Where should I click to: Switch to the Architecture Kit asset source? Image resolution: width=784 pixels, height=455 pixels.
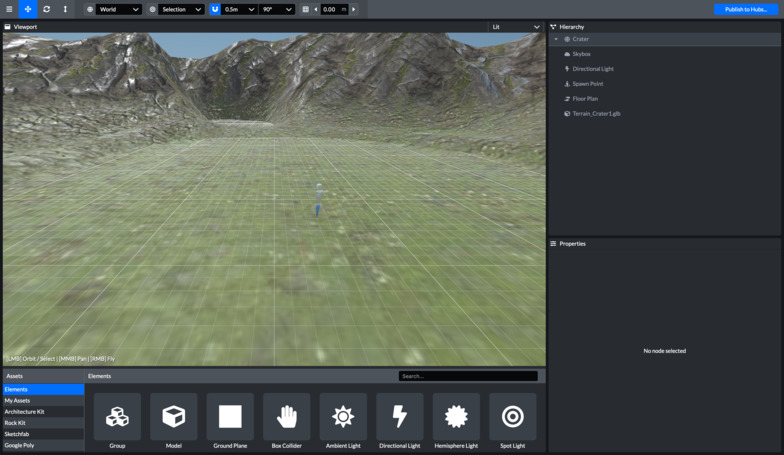tap(42, 412)
